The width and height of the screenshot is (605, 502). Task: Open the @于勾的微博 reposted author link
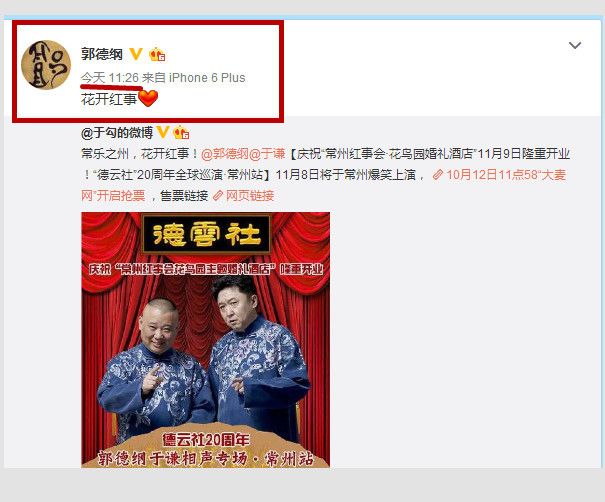tap(117, 132)
